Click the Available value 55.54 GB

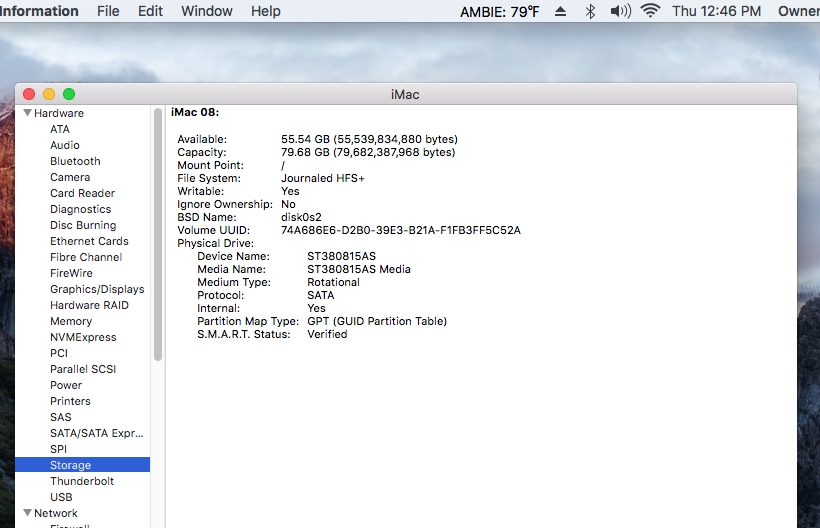click(x=369, y=139)
